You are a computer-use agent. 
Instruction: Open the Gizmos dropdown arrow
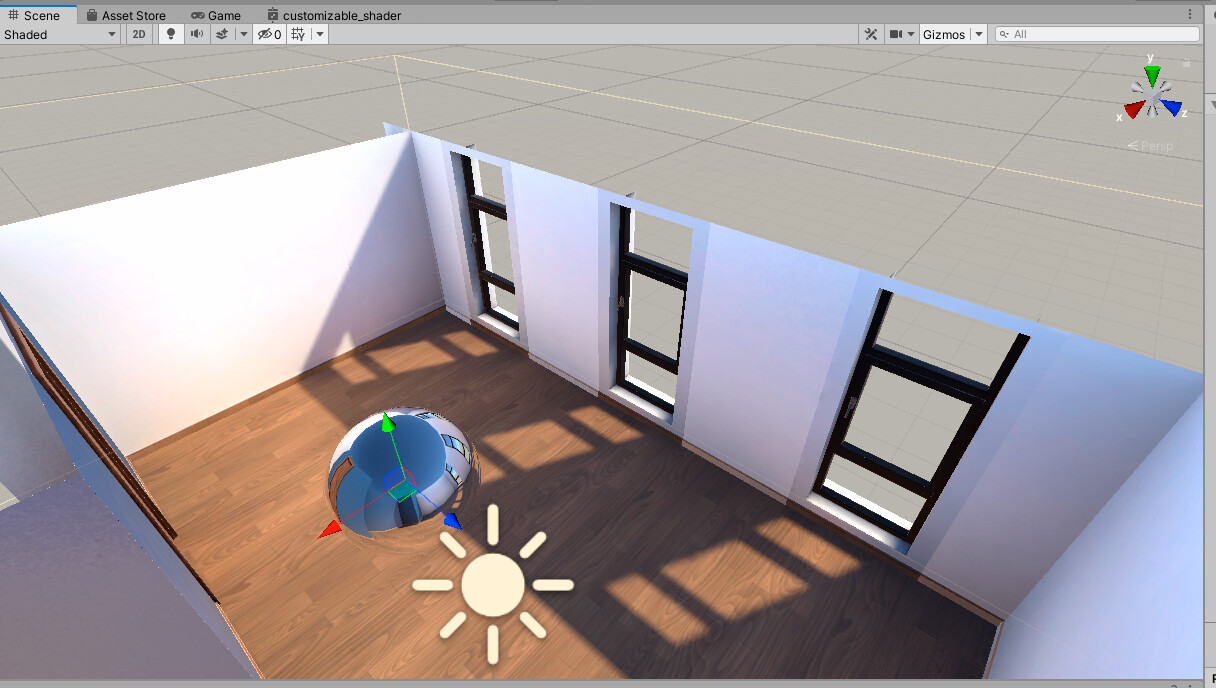(x=977, y=33)
